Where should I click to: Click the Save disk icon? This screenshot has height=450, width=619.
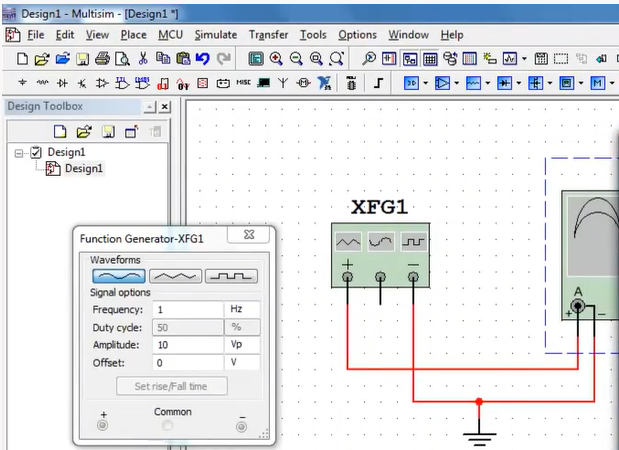[83, 59]
